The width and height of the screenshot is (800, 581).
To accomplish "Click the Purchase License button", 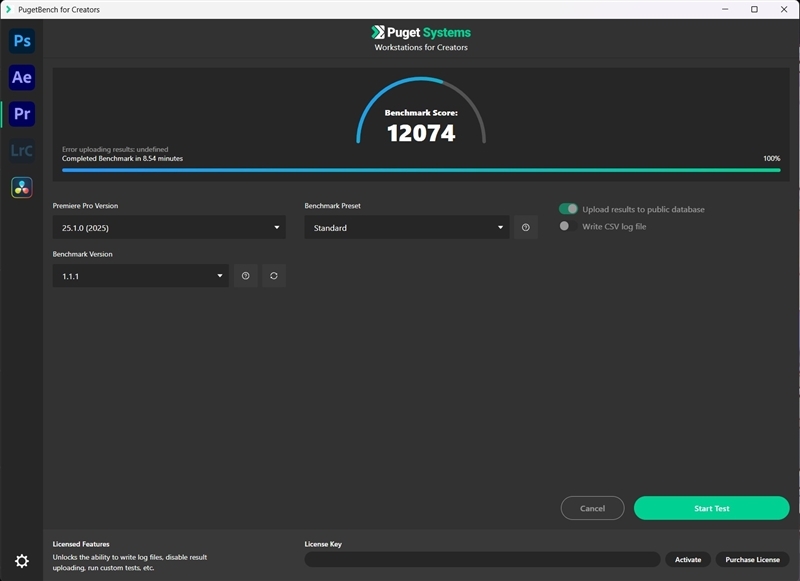I will coord(753,559).
